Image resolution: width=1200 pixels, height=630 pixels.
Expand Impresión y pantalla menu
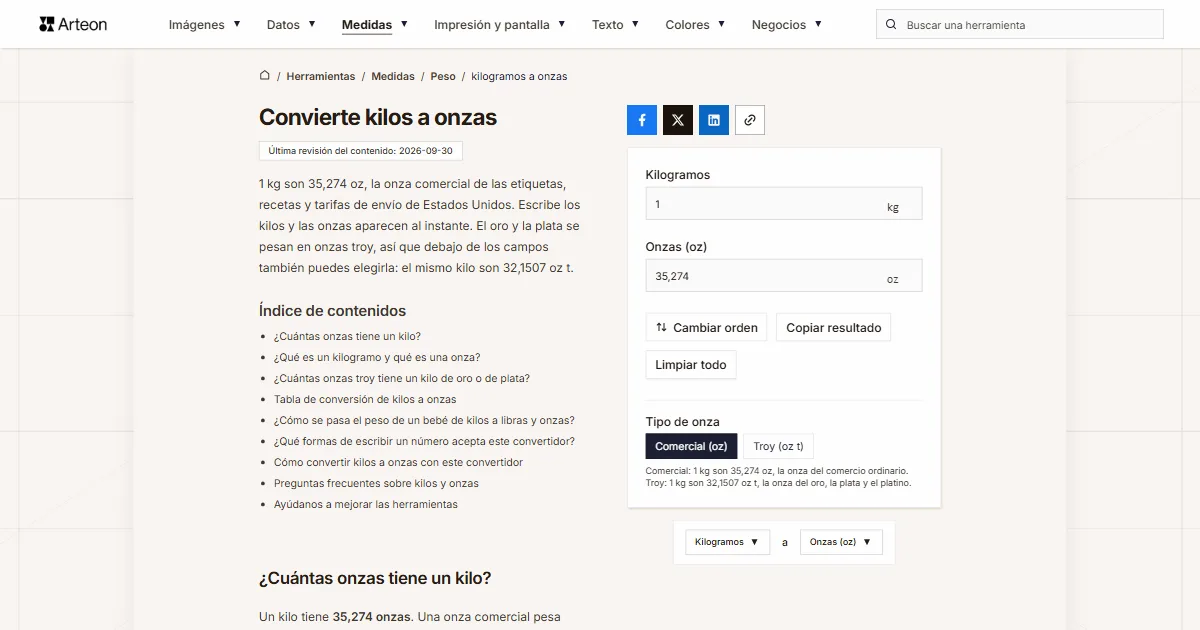[x=500, y=25]
